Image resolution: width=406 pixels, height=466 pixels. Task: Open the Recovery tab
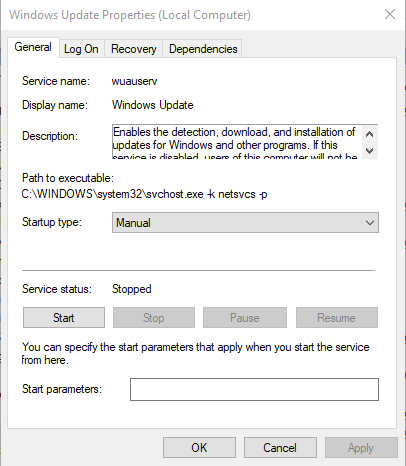(133, 49)
